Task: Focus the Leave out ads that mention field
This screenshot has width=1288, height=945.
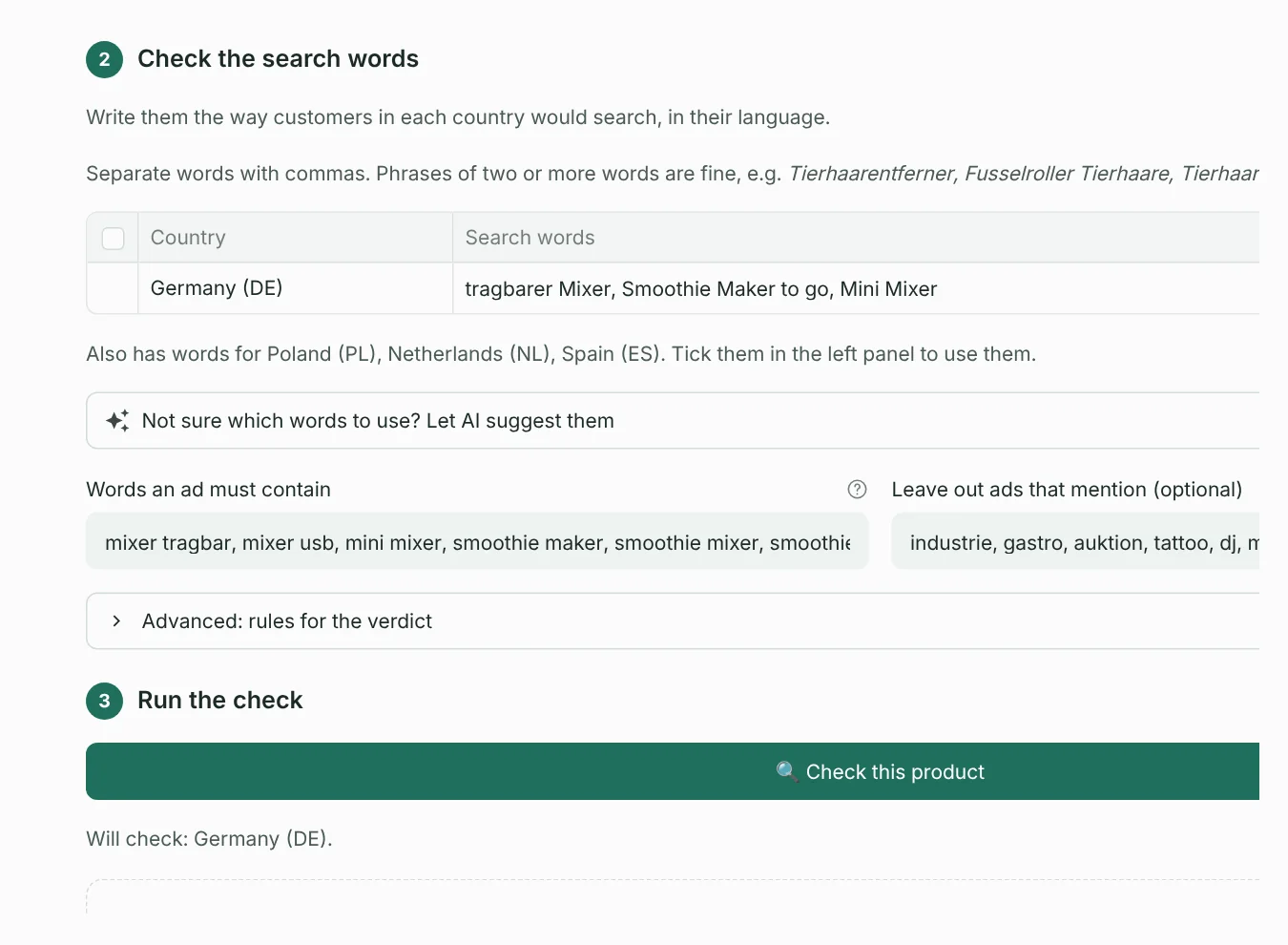Action: tap(1075, 541)
